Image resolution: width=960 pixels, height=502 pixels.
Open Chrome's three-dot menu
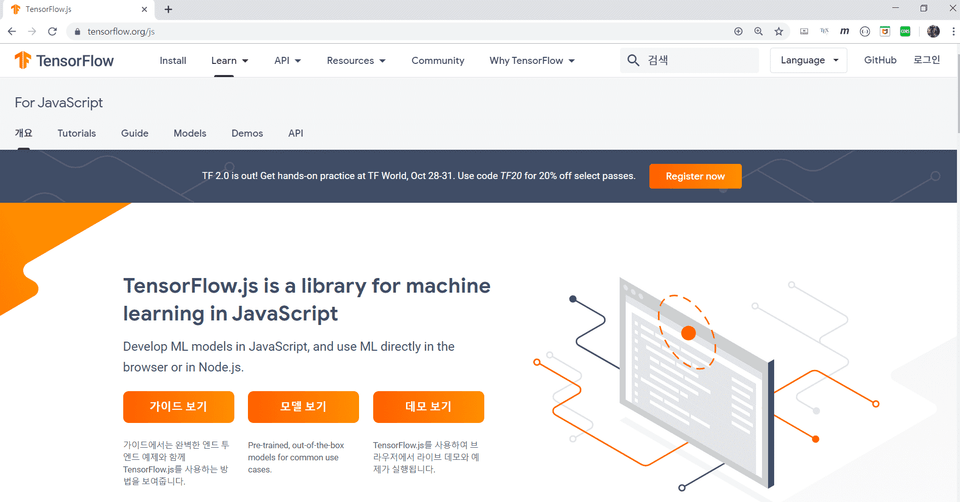(953, 31)
